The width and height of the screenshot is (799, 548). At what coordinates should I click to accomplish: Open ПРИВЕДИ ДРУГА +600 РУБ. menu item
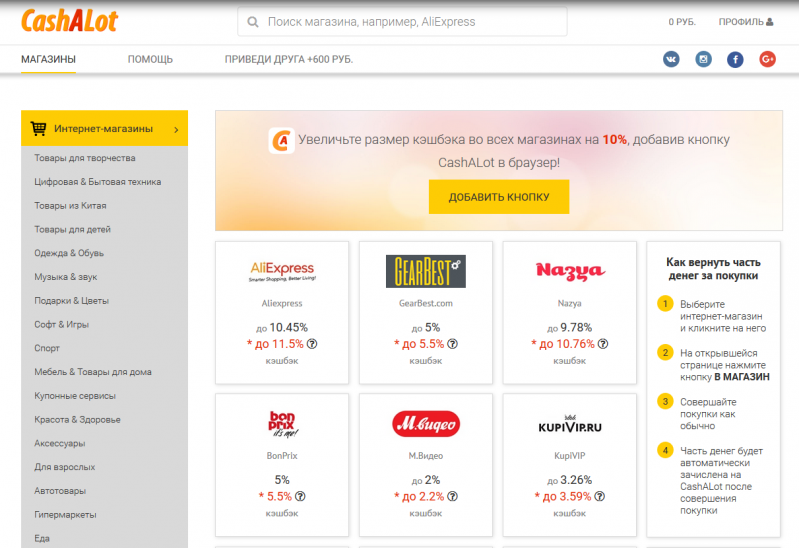pyautogui.click(x=289, y=60)
